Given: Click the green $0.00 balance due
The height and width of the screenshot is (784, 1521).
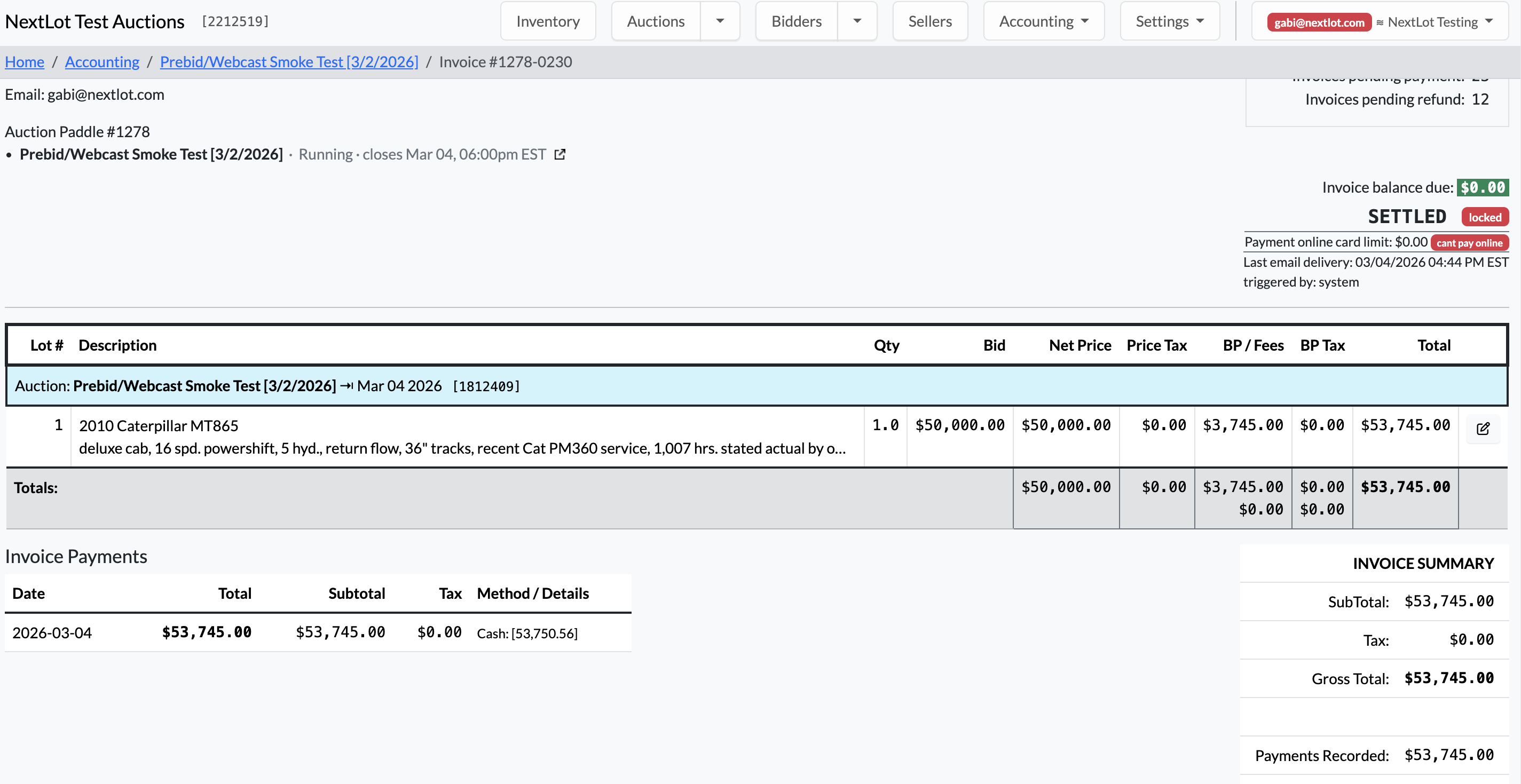Looking at the screenshot, I should click(x=1483, y=188).
